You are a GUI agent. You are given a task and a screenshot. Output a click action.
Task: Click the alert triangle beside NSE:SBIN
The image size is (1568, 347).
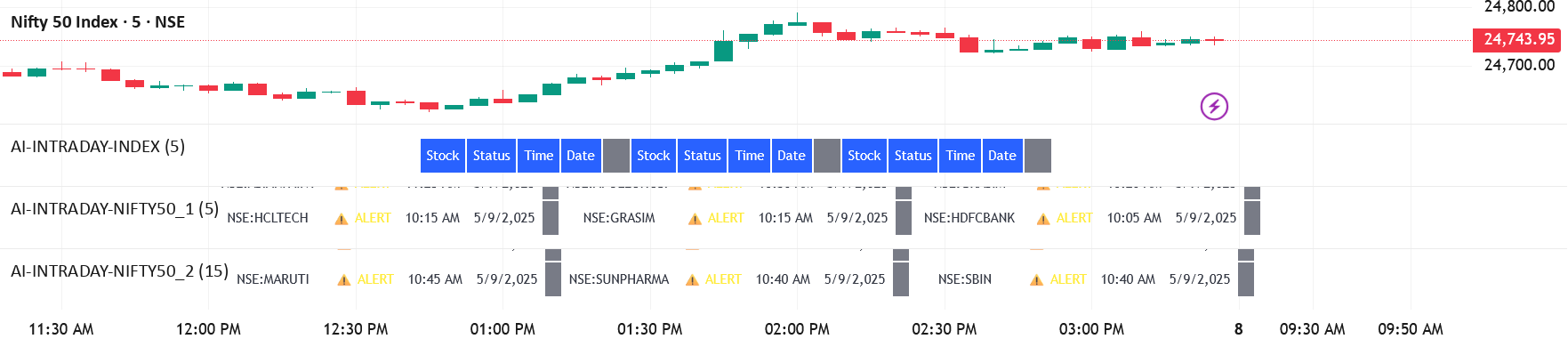[x=1036, y=280]
